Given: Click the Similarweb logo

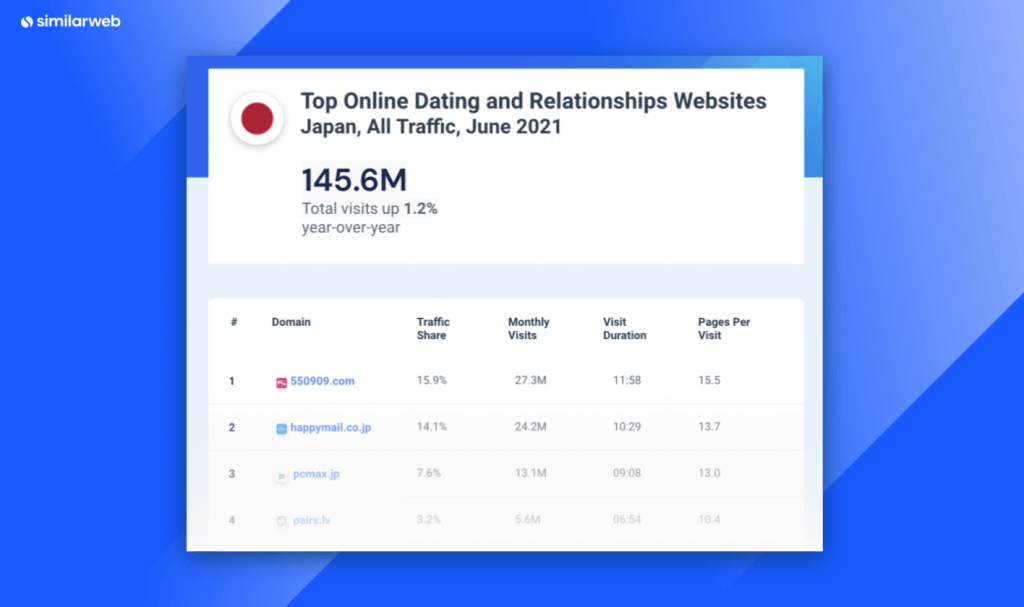Looking at the screenshot, I should pos(70,21).
